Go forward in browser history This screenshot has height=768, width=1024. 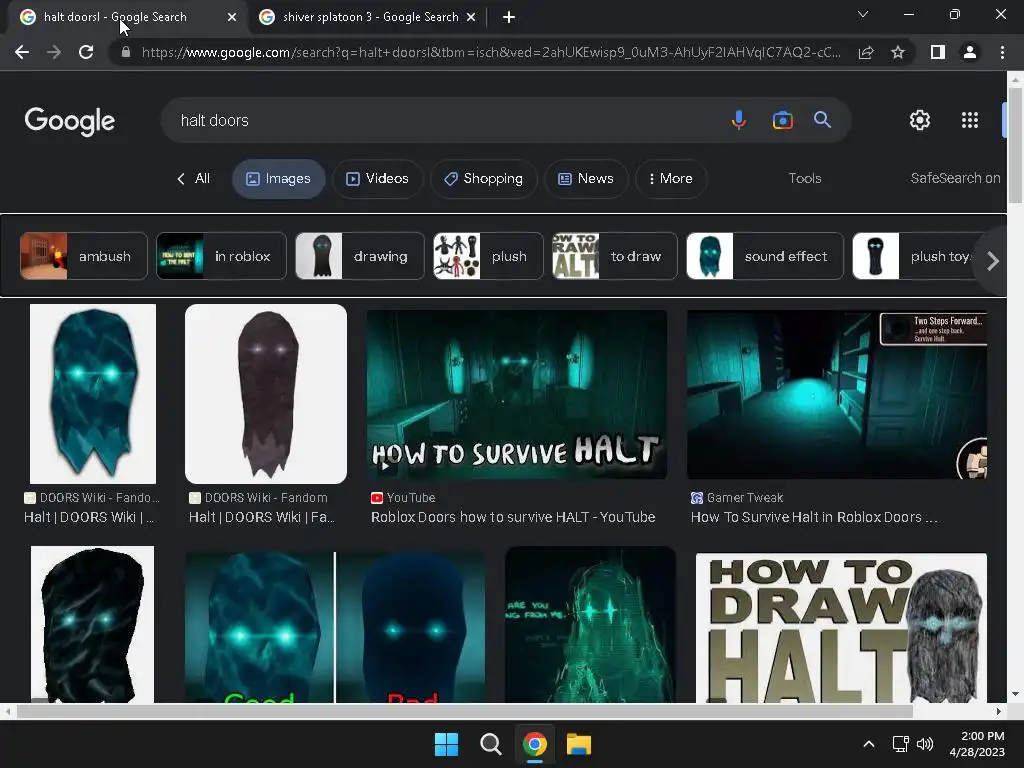coord(54,52)
